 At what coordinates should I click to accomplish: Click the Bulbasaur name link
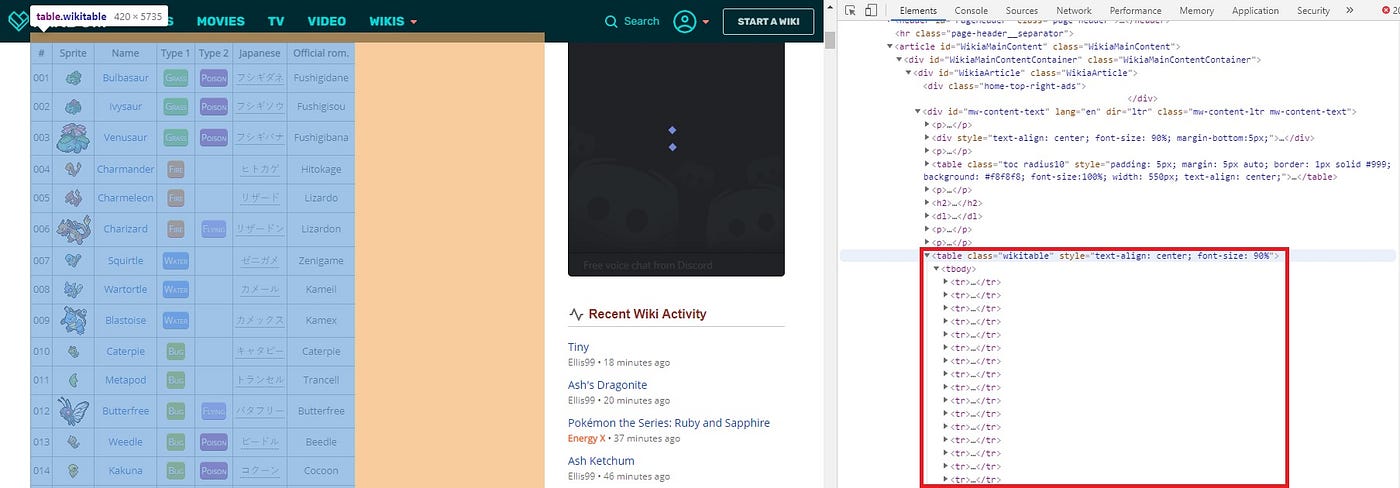point(125,78)
